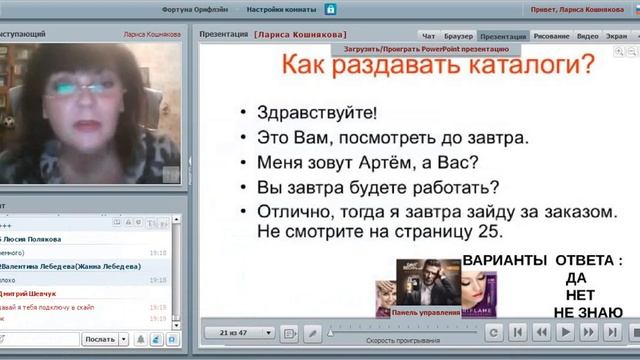The height and width of the screenshot is (360, 640).
Task: Jump to the first slide
Action: (x=517, y=333)
